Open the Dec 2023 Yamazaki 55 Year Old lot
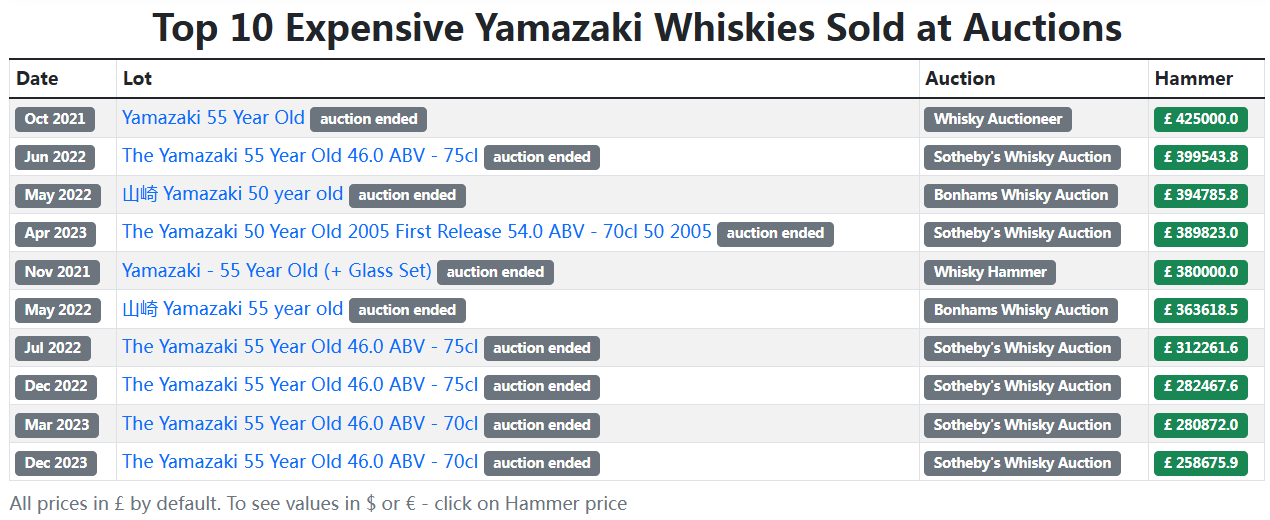Viewport: 1270px width, 520px height. (299, 462)
